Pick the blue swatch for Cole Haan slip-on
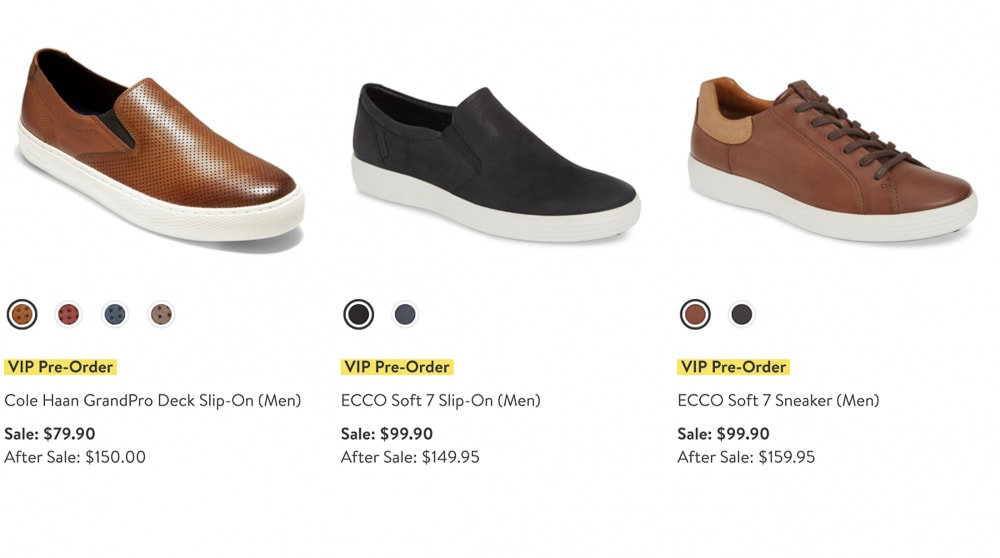 click(x=115, y=314)
